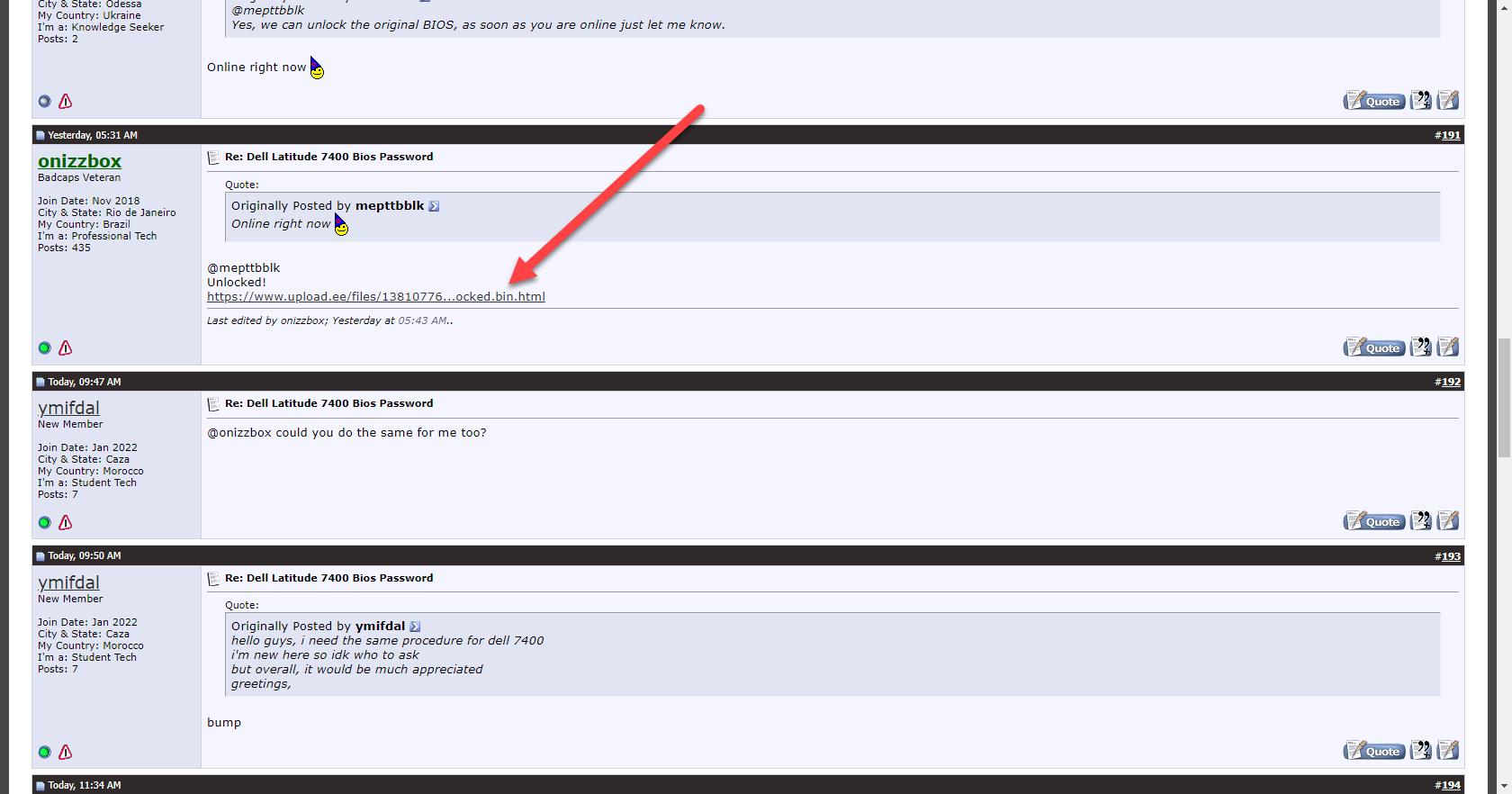
Task: Open the upload.ee unlocked bin link
Action: coord(376,296)
